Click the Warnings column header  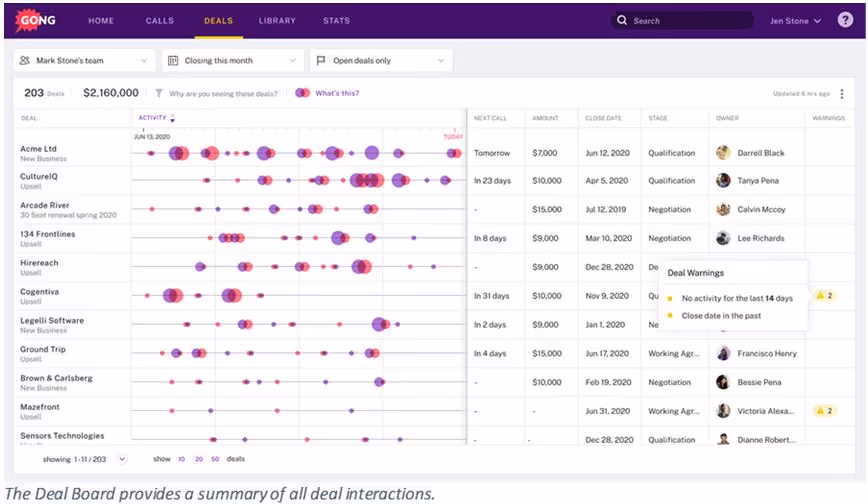pos(828,118)
